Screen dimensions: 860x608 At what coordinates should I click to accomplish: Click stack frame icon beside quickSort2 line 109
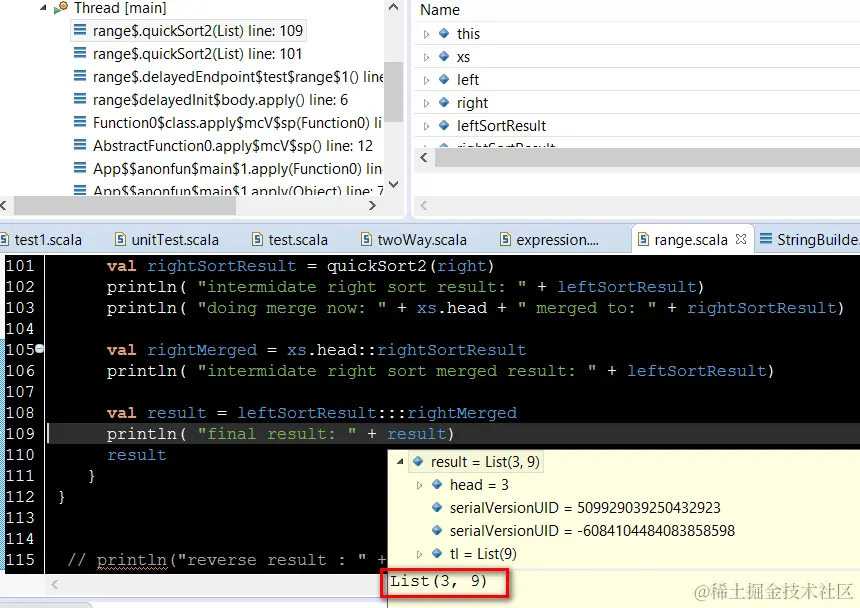tap(80, 30)
